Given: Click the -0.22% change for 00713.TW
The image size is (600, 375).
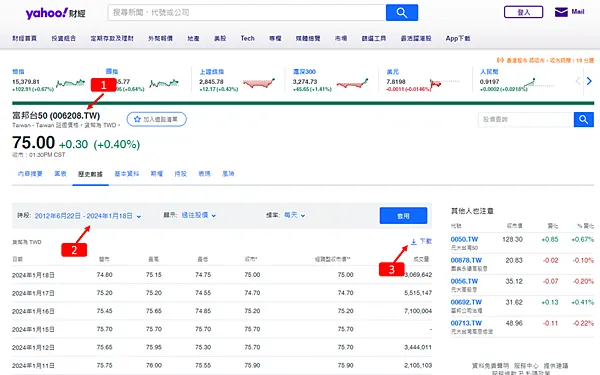Looking at the screenshot, I should (x=583, y=323).
